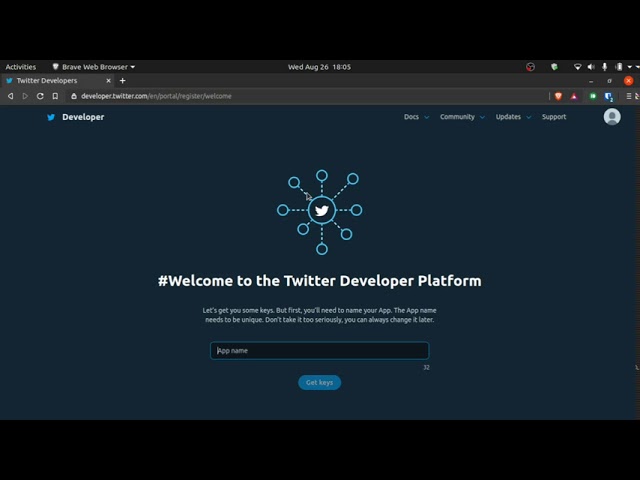Go back with the browser back arrow
The image size is (640, 480).
[11, 96]
